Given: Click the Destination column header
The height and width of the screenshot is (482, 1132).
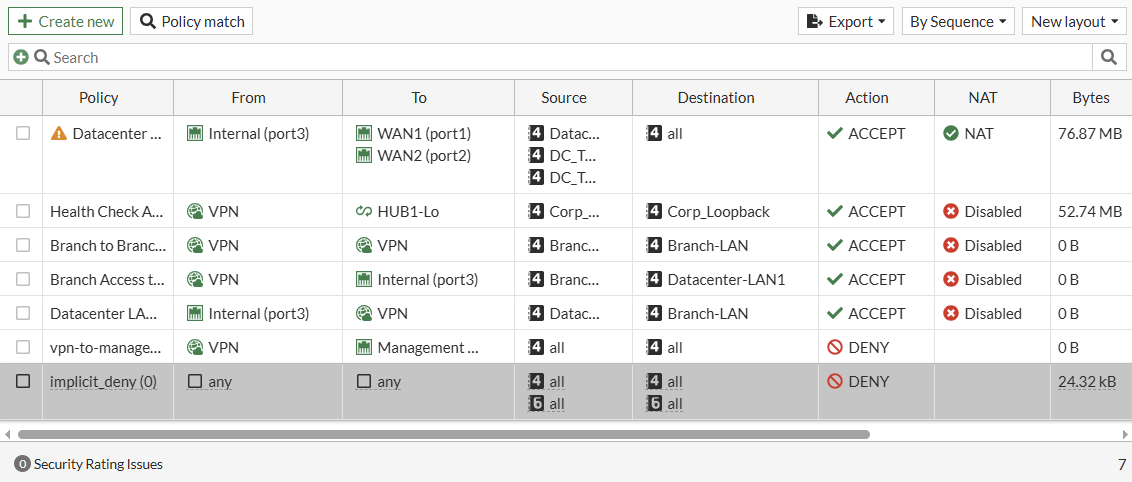Looking at the screenshot, I should click(716, 97).
